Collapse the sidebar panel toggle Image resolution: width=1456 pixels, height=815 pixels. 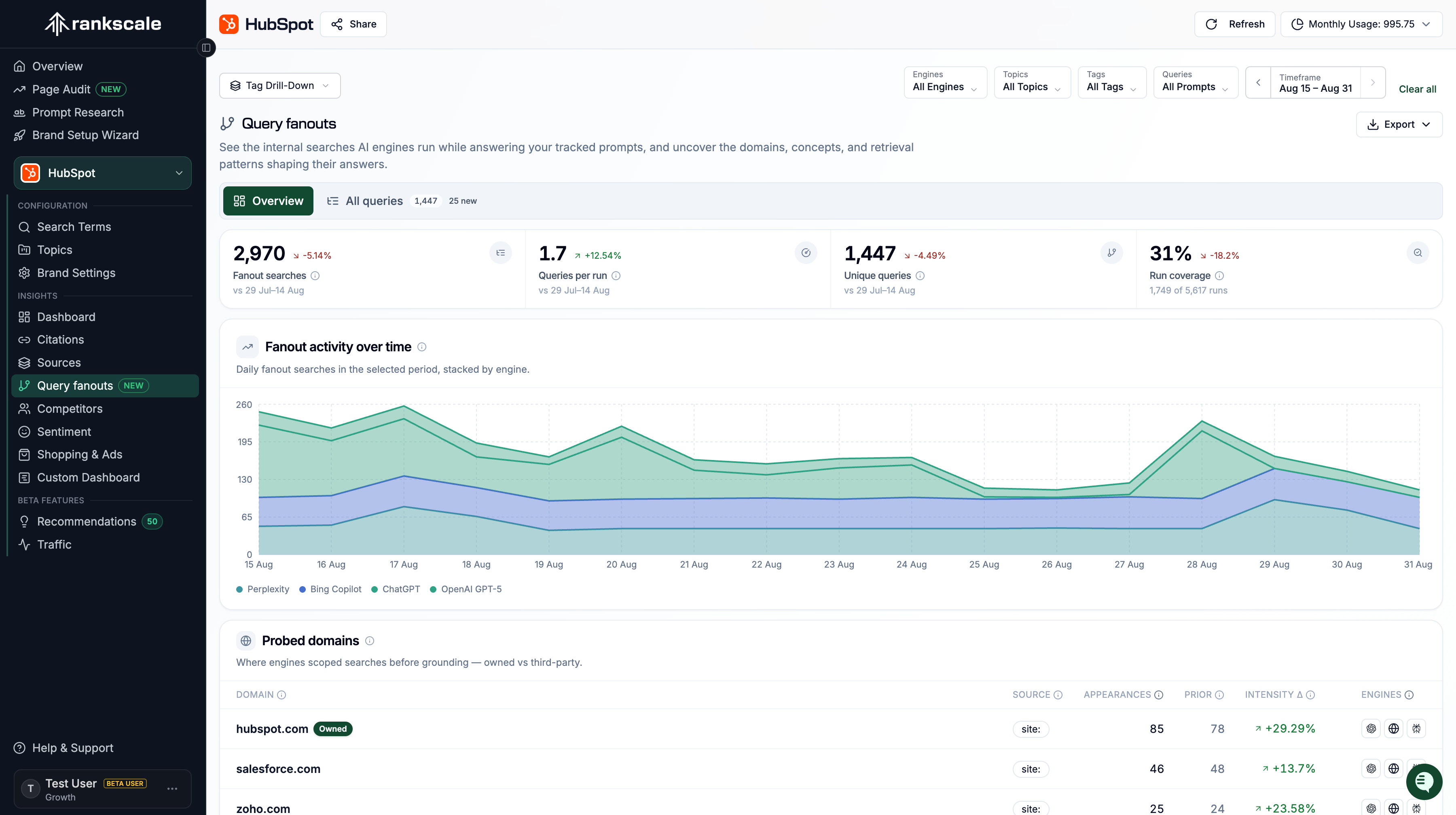click(x=206, y=48)
